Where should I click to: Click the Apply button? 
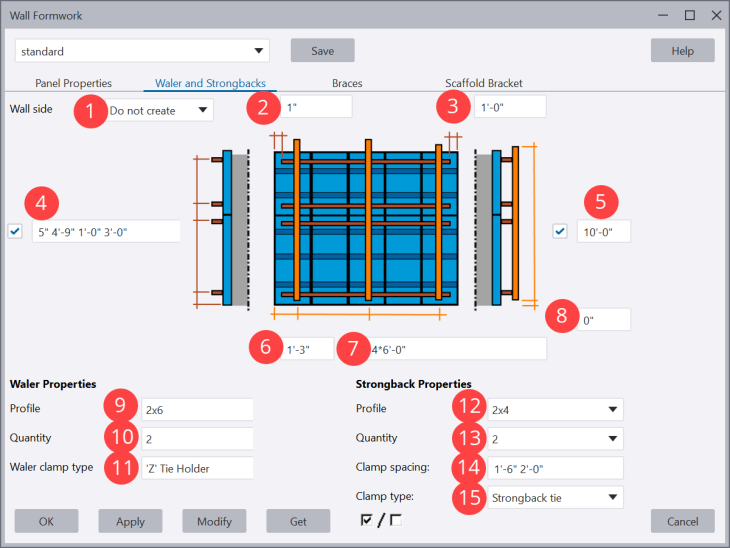[130, 521]
